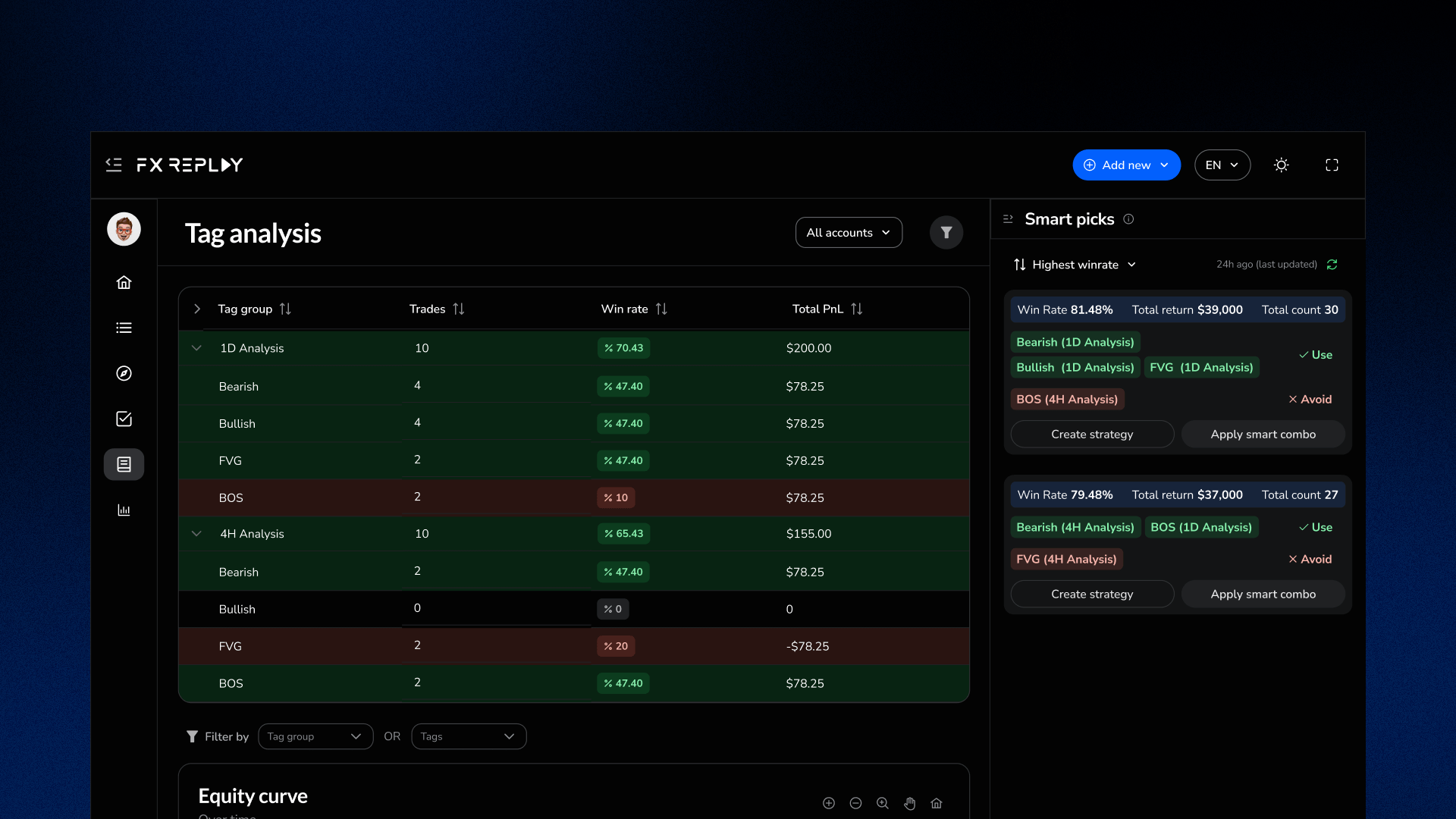Click the funnel filter icon near All accounts

(946, 233)
